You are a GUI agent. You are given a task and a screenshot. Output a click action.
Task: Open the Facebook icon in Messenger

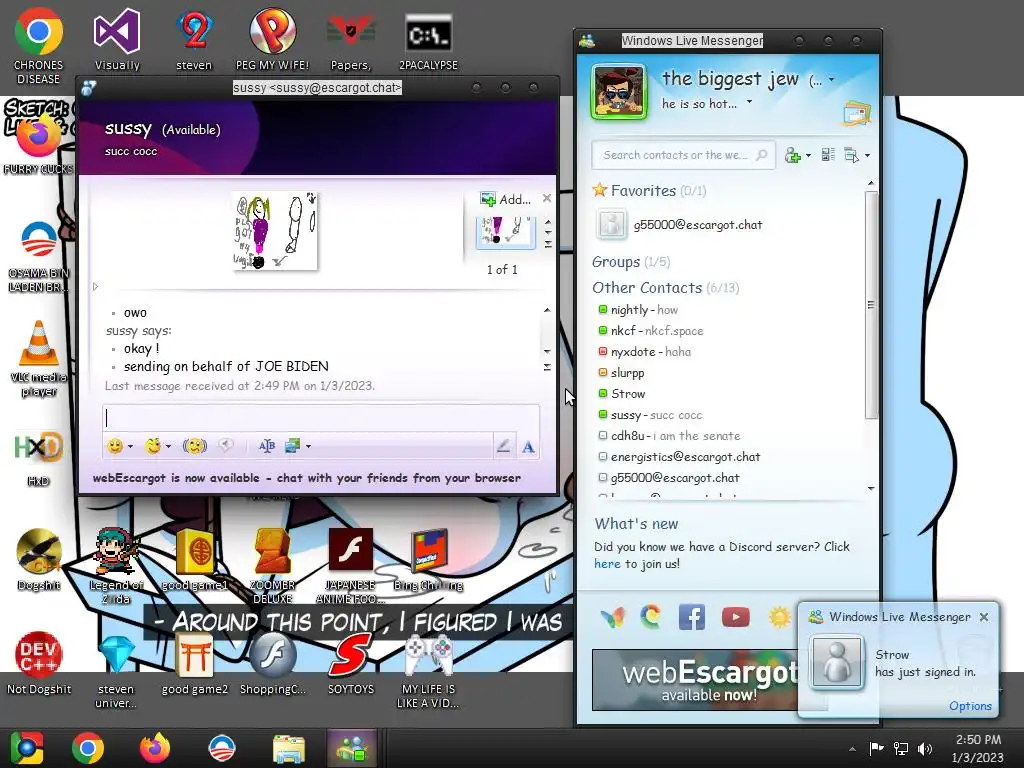(x=692, y=616)
